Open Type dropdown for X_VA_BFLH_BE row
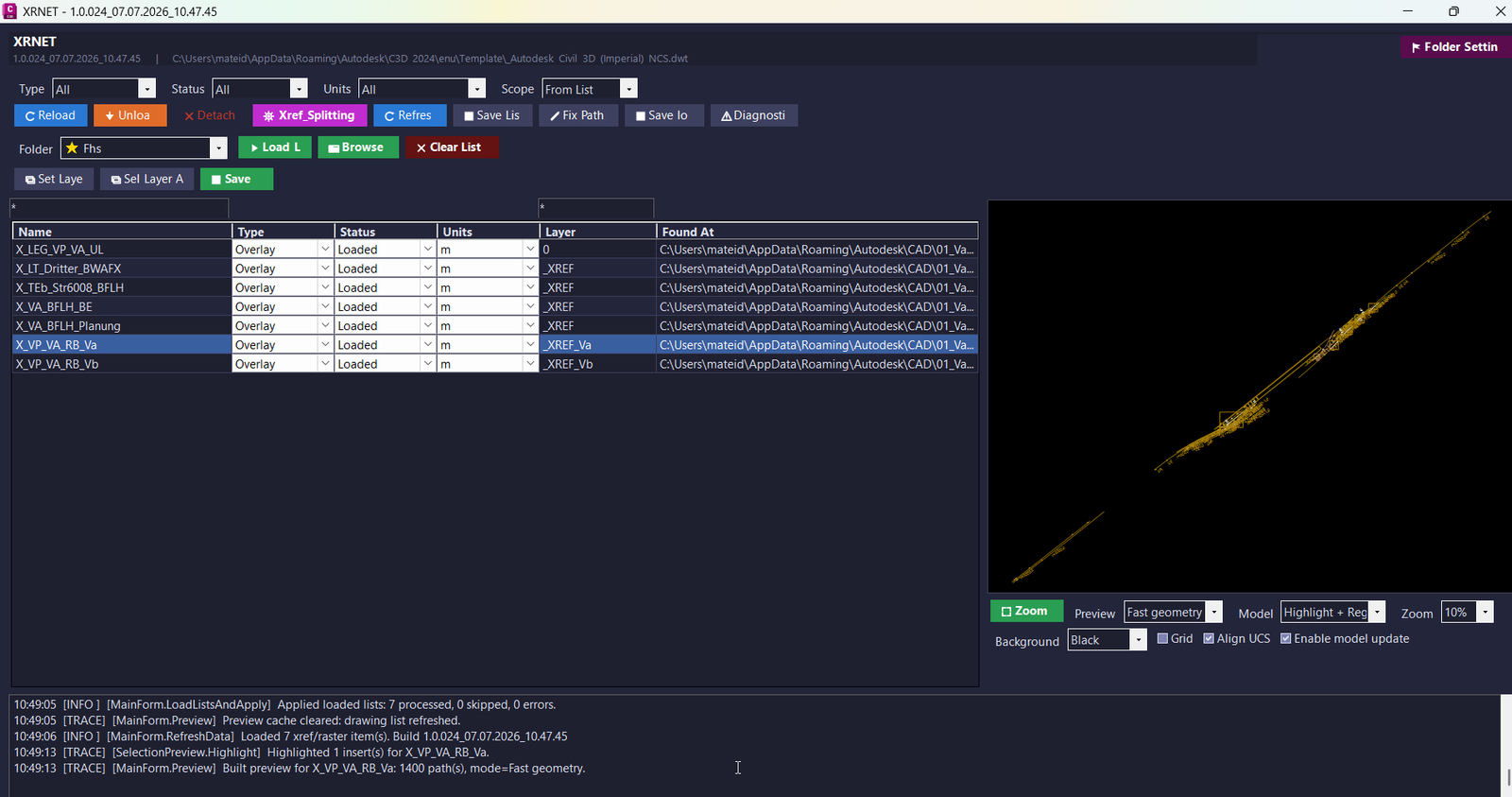The height and width of the screenshot is (797, 1512). tap(324, 306)
